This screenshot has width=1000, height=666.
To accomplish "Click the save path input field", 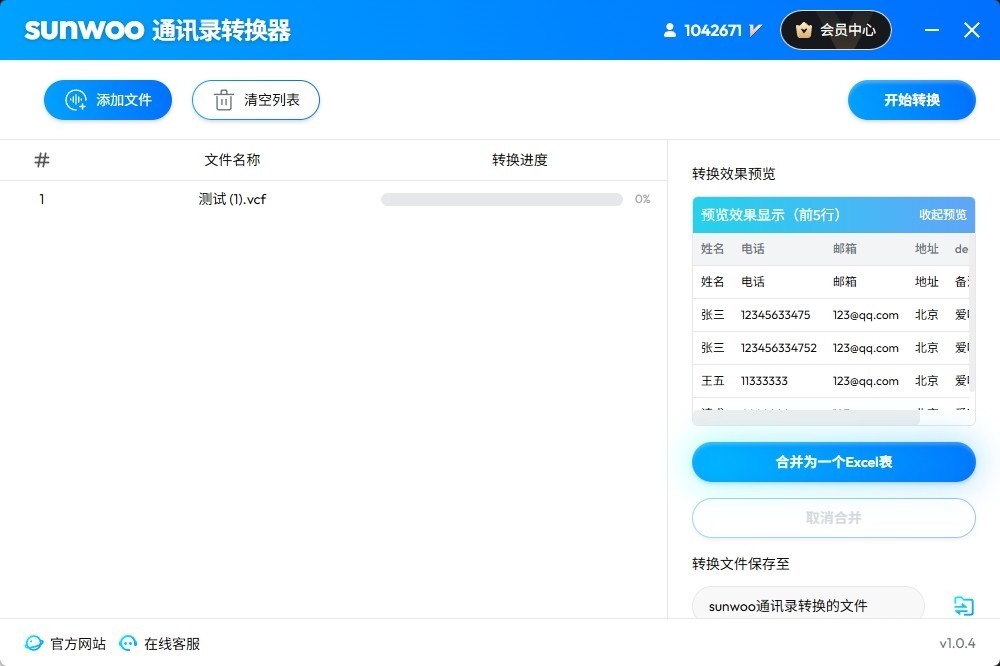I will pos(808,605).
